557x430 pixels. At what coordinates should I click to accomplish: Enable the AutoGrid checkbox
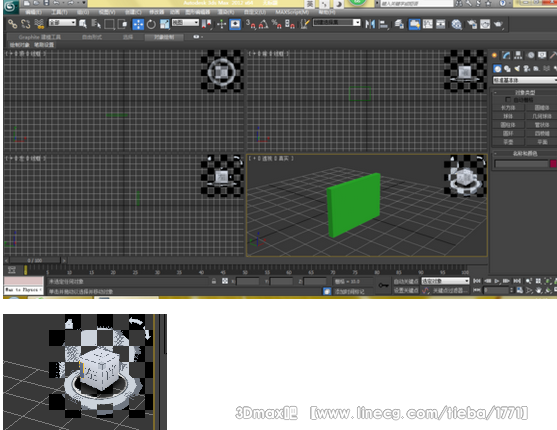click(x=508, y=100)
